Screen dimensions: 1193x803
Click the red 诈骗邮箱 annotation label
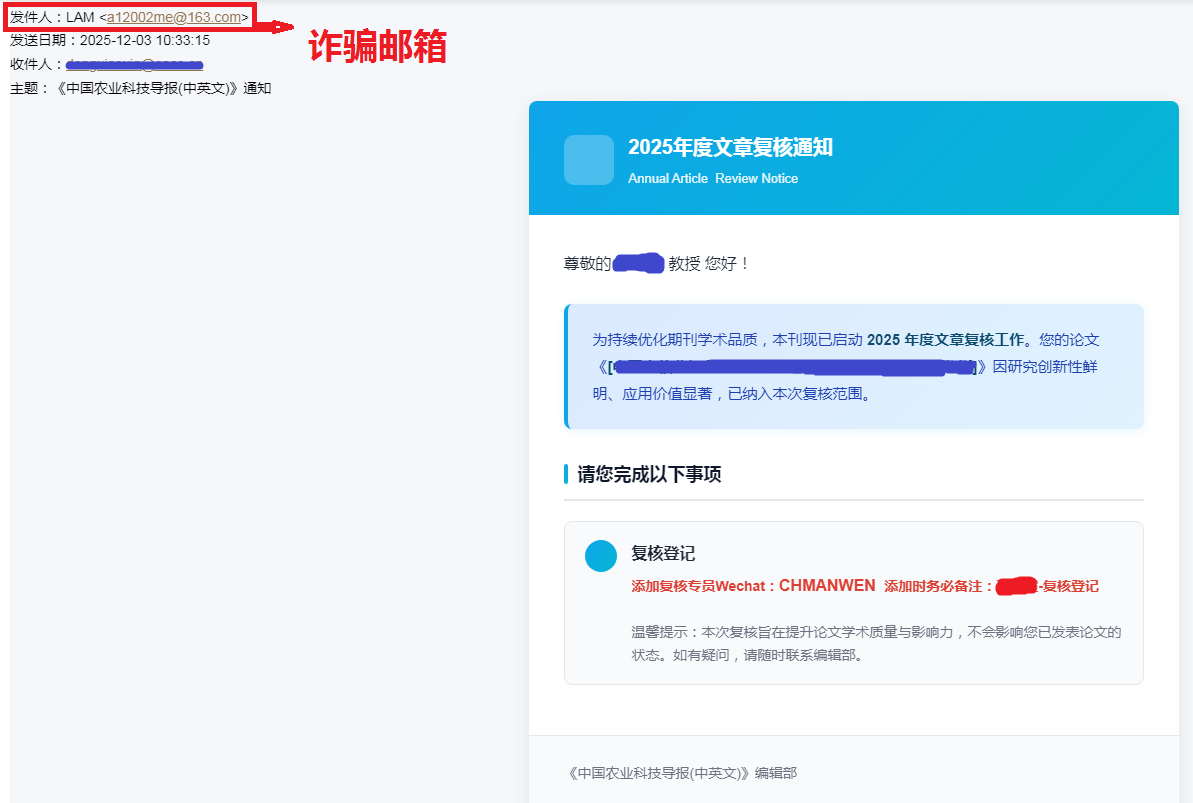pos(376,46)
